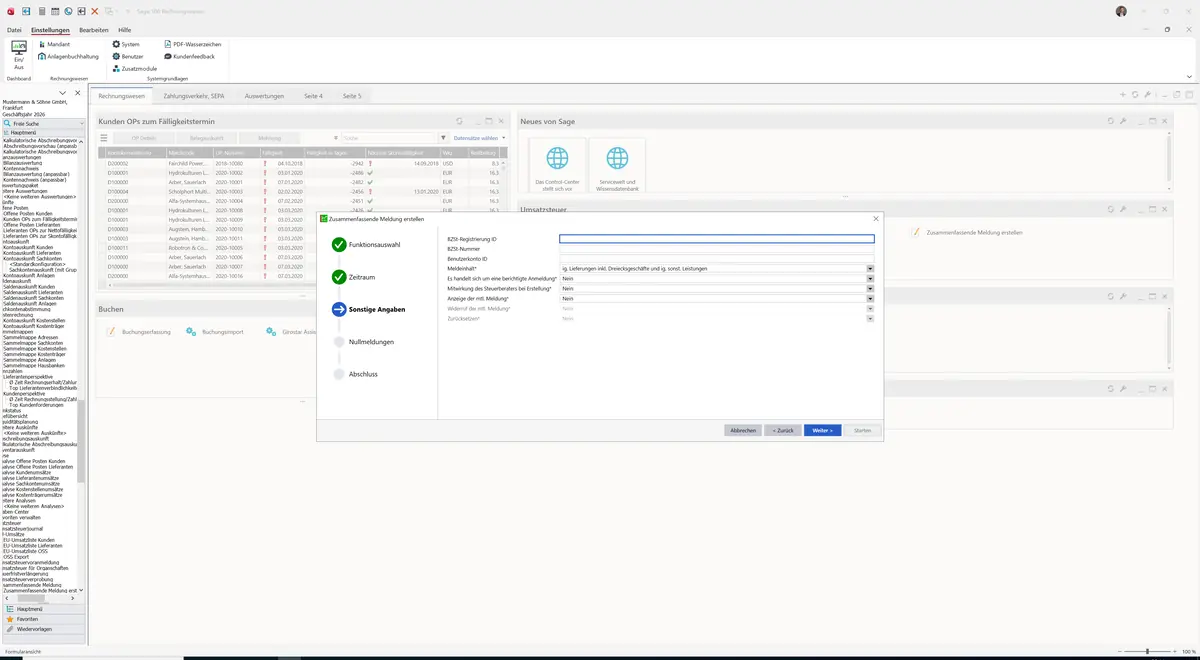Screen dimensions: 1200x660
Task: Click the BZSt-Nummer input field
Action: [716, 249]
